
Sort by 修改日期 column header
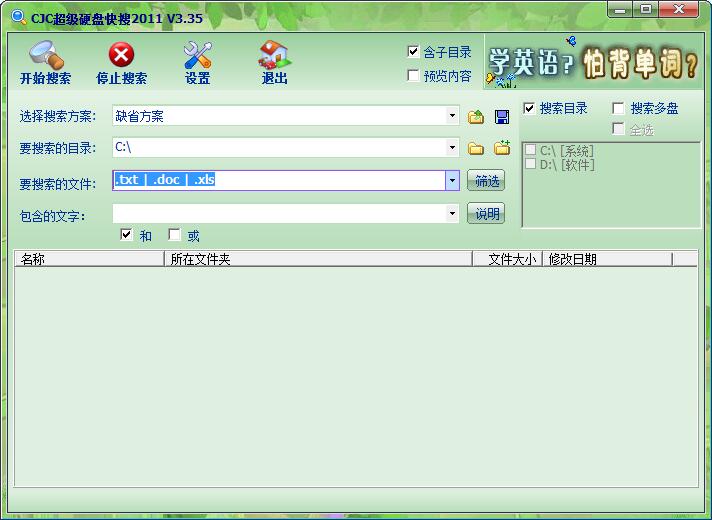(x=607, y=259)
